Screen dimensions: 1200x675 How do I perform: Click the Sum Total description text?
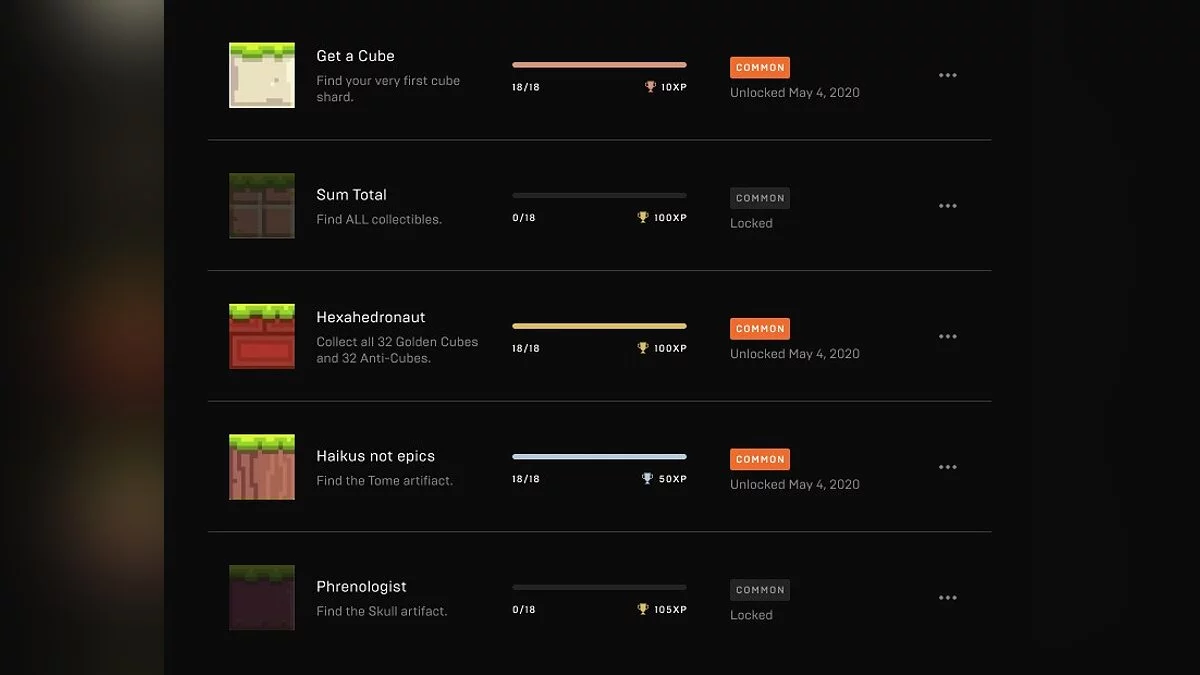pyautogui.click(x=379, y=219)
